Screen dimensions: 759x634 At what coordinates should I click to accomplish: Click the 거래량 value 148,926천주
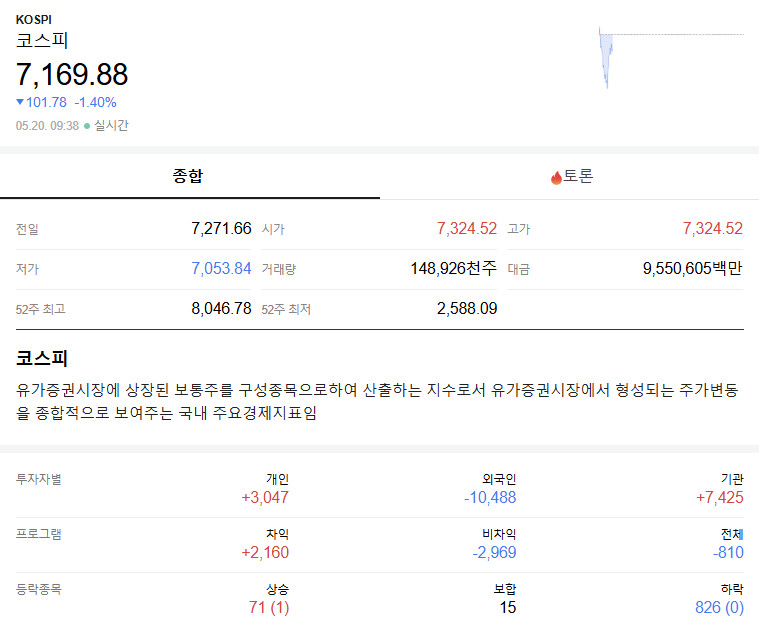click(454, 269)
